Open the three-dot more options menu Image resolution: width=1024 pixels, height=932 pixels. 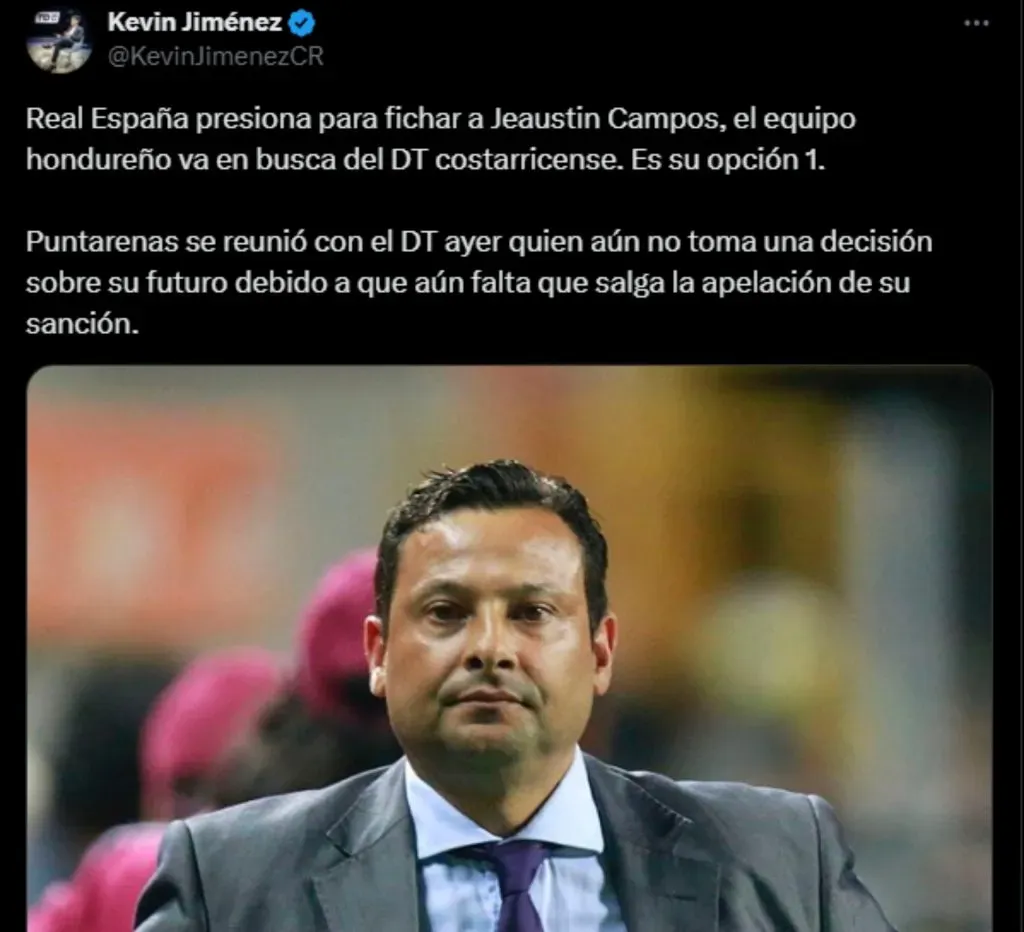(976, 23)
